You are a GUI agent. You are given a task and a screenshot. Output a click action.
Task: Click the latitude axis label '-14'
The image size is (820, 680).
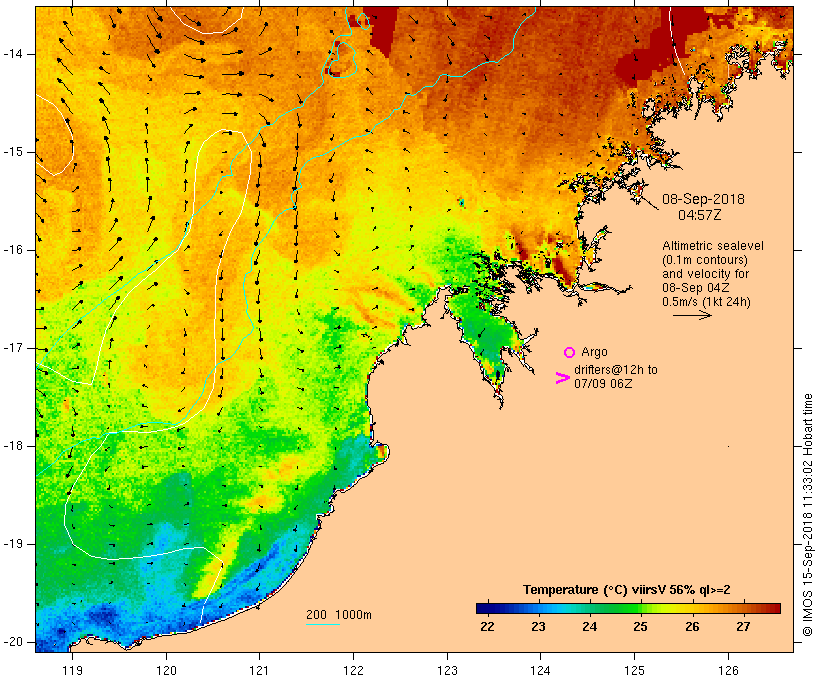(x=13, y=54)
